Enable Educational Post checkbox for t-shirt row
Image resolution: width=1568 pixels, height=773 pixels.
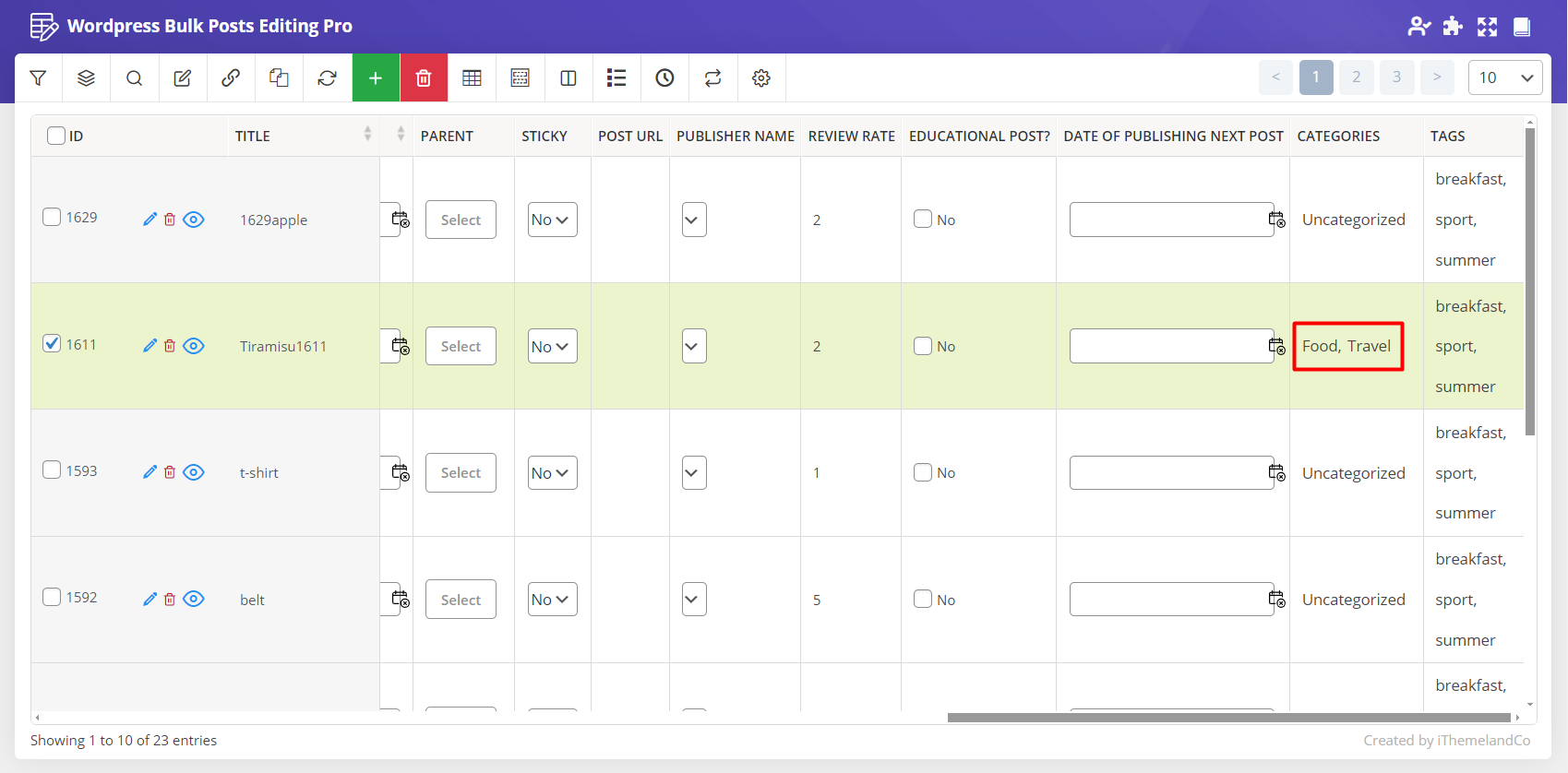[923, 472]
